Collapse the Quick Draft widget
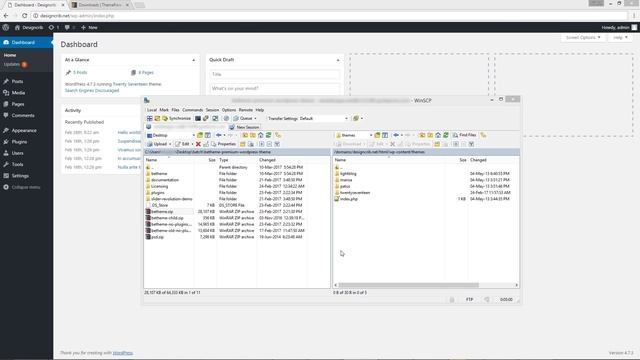Viewport: 640px width, 360px height. [x=338, y=60]
